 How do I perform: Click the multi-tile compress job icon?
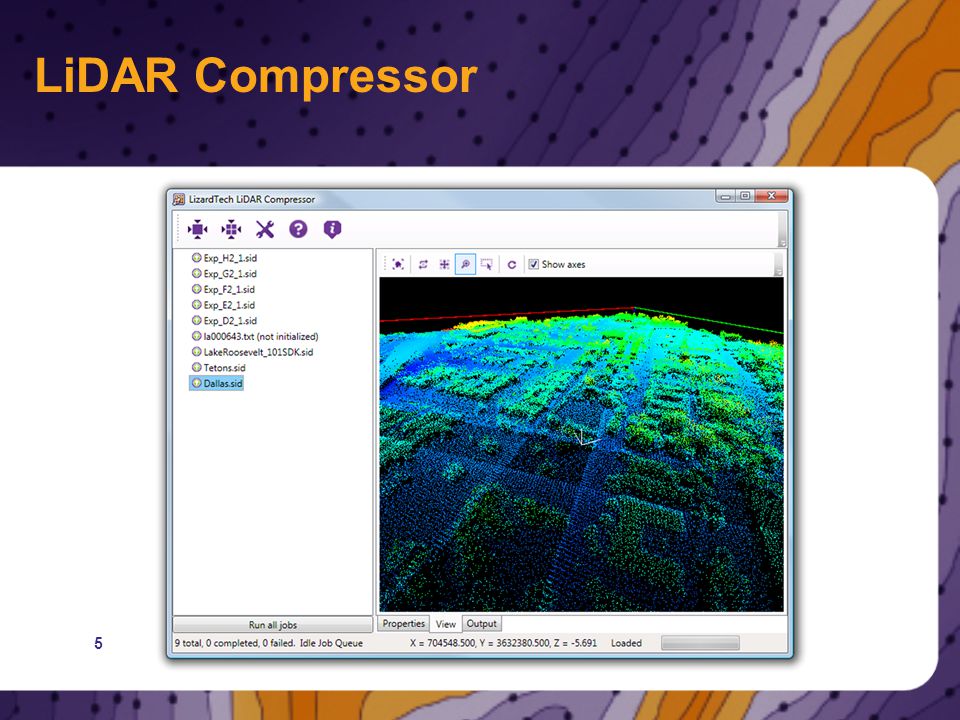(231, 230)
